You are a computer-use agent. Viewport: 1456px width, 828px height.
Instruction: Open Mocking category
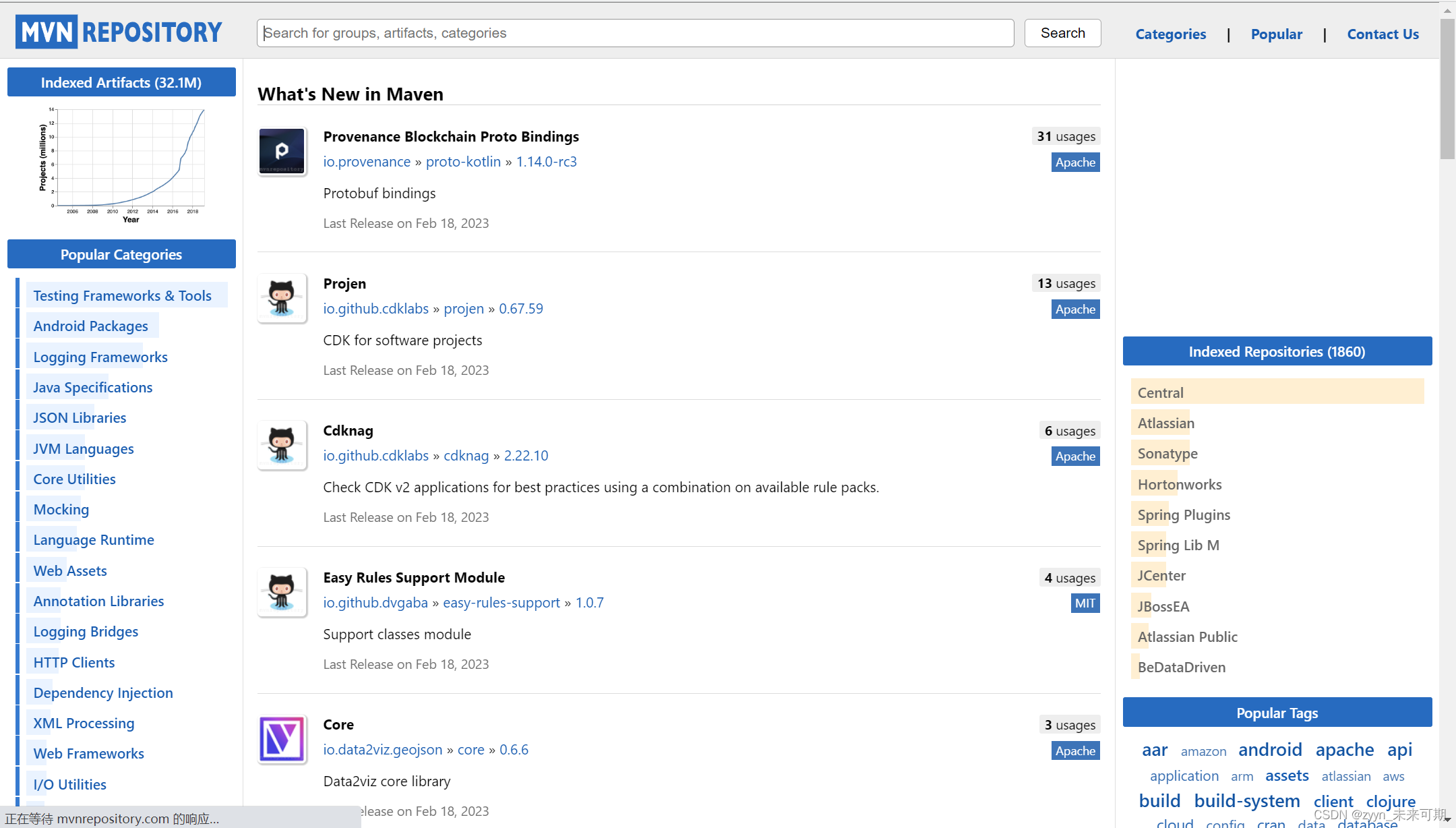[x=61, y=509]
